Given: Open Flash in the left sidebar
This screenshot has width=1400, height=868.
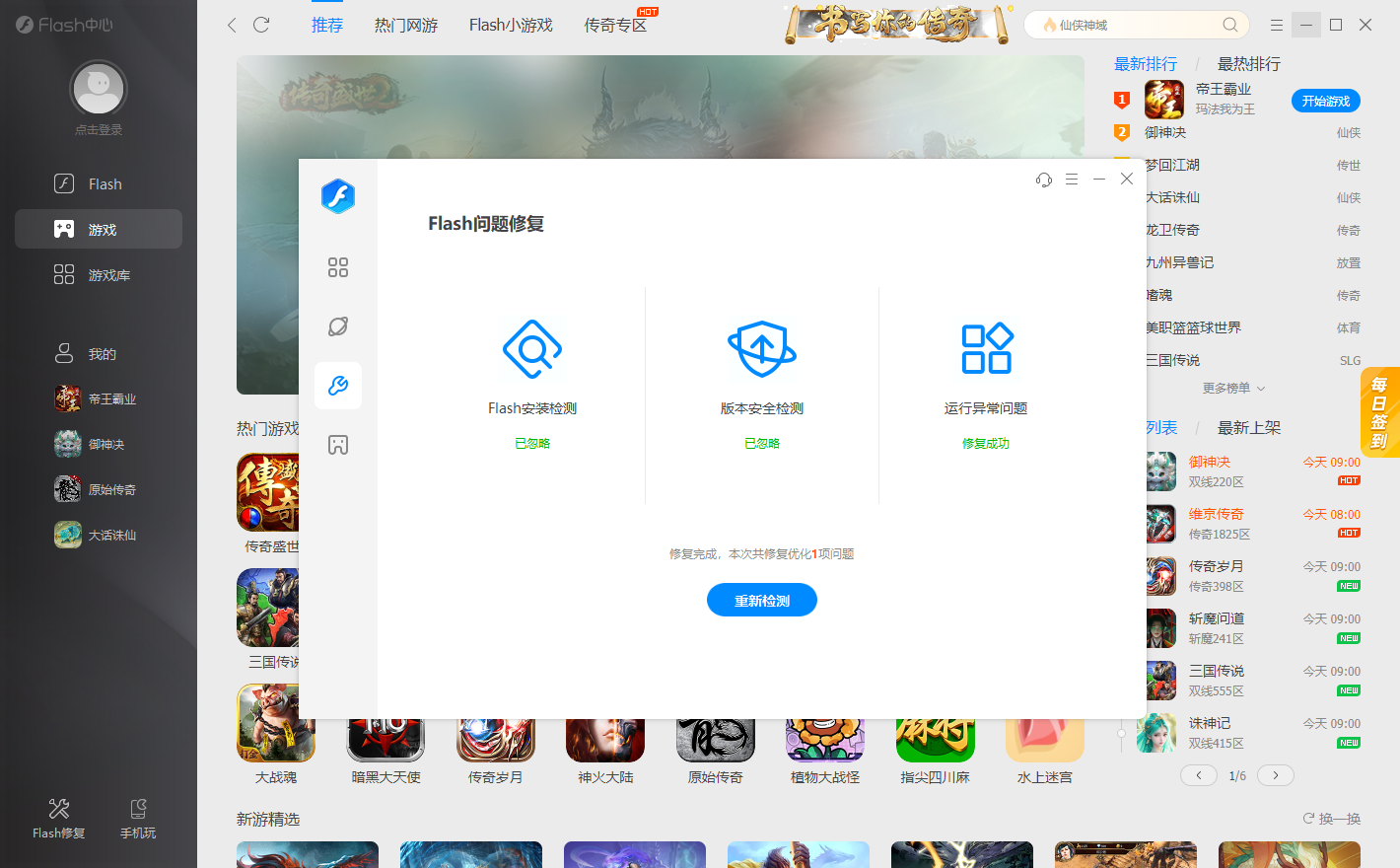Looking at the screenshot, I should pos(99,184).
